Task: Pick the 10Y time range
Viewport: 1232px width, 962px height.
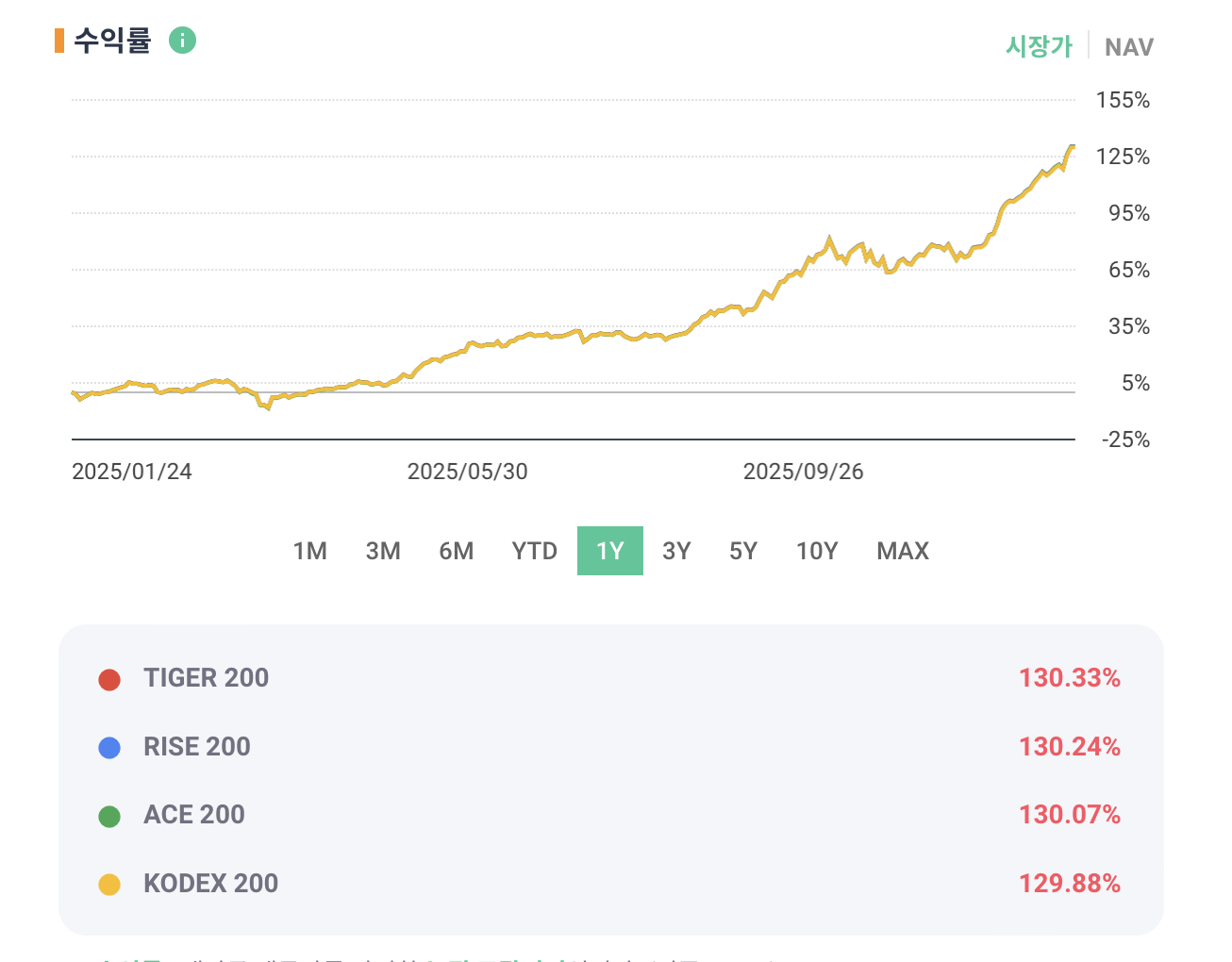Action: [x=817, y=551]
